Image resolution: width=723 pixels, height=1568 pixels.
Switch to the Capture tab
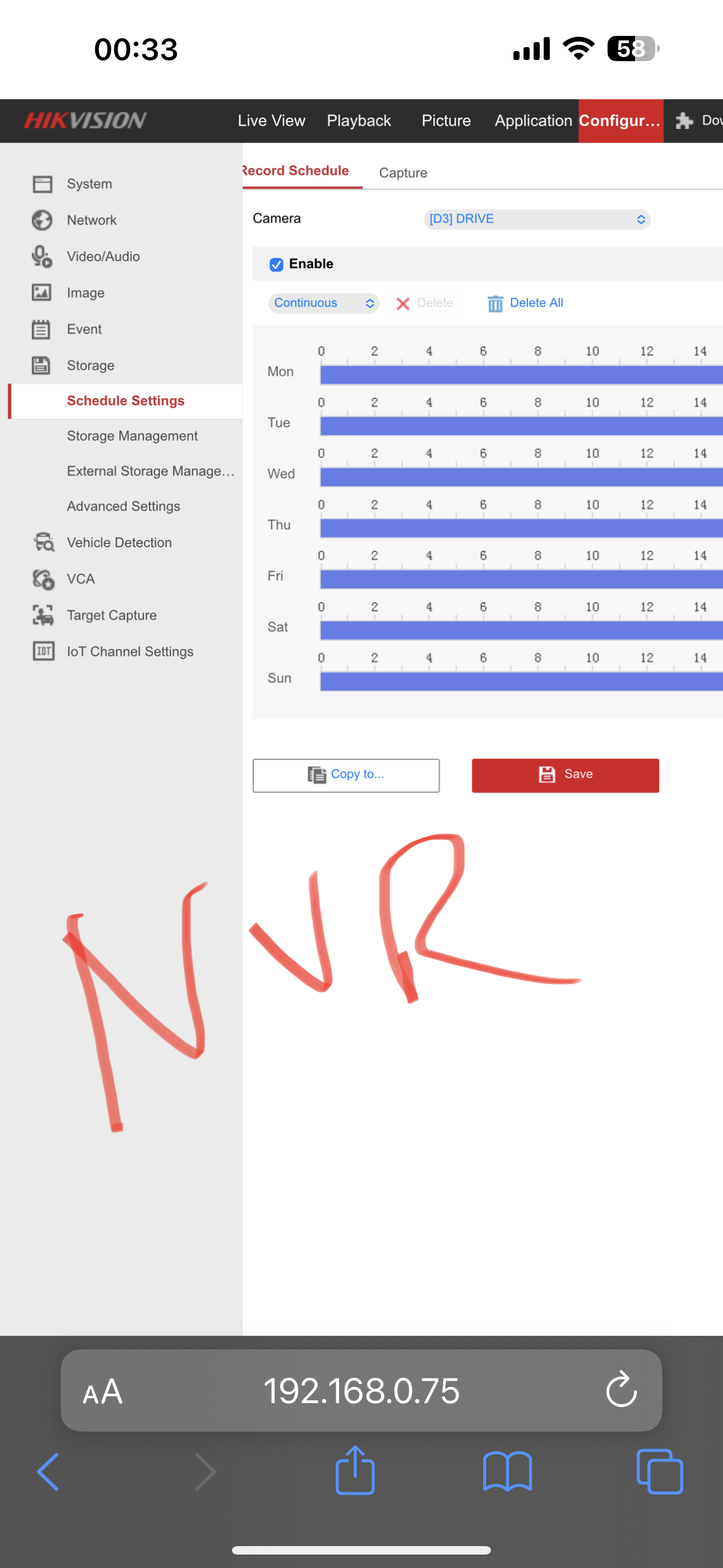(x=403, y=173)
